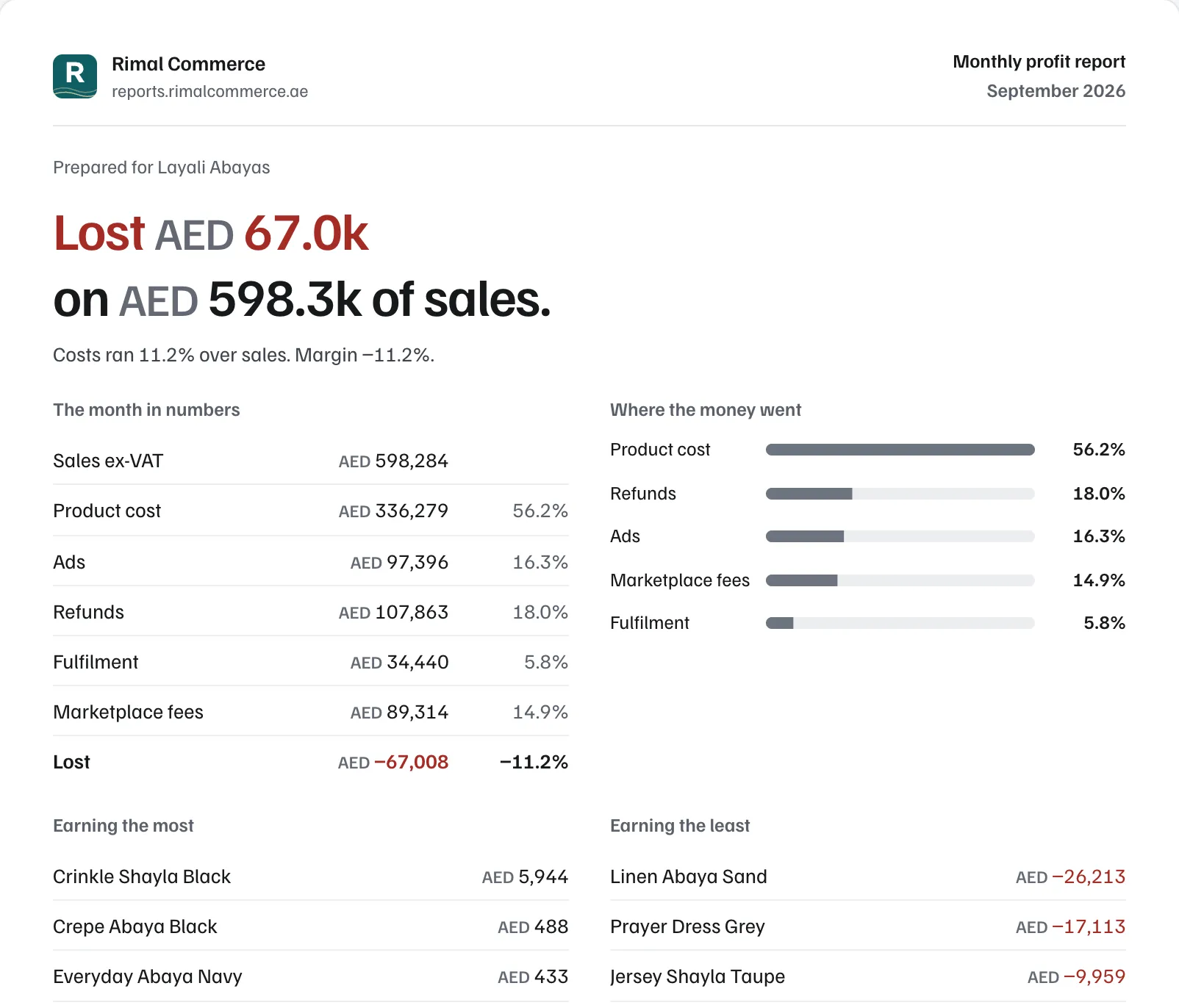Click the −11.2% margin in Lost row
The width and height of the screenshot is (1179, 1008).
tap(534, 763)
